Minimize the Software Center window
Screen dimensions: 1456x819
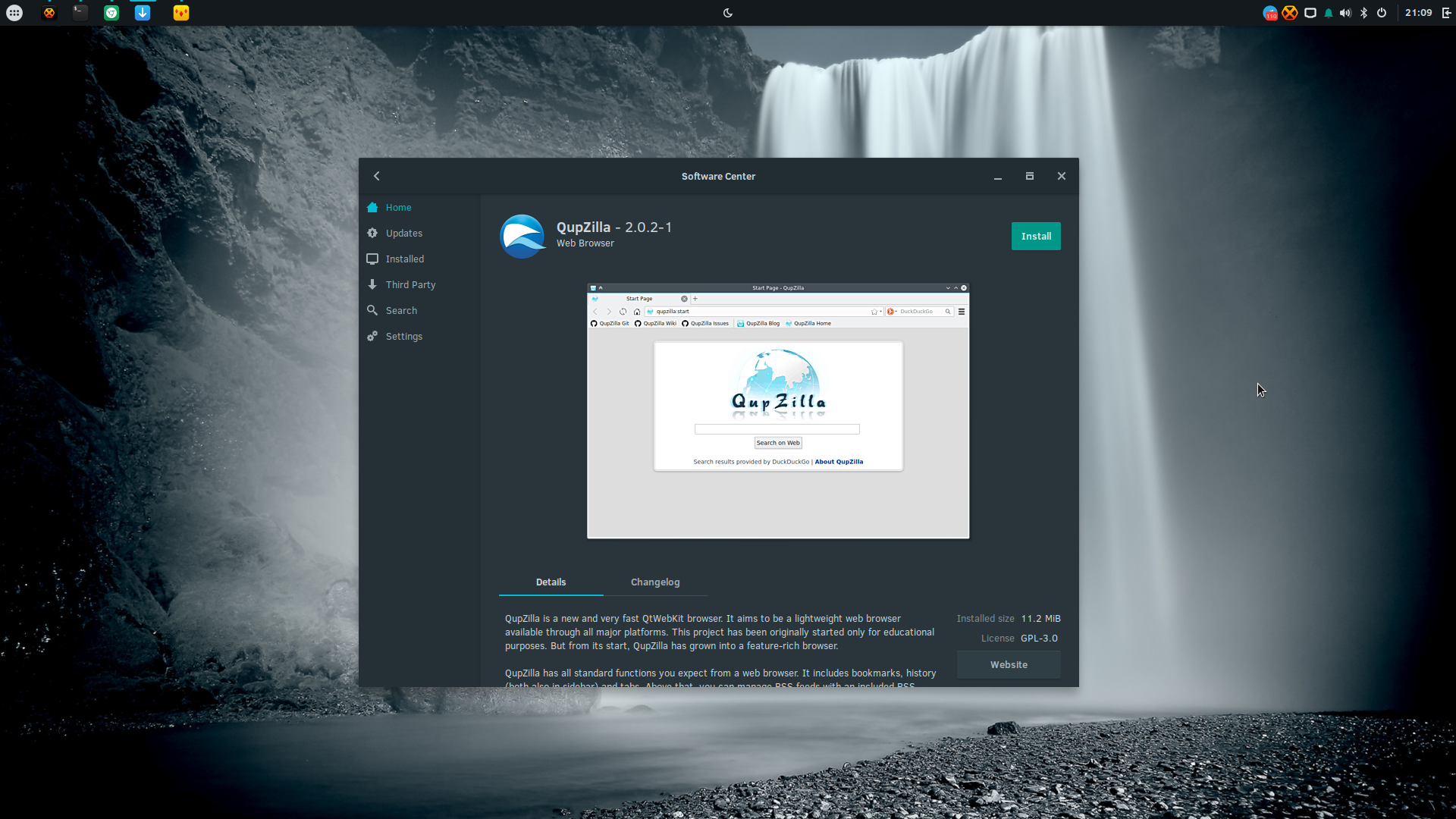(998, 177)
